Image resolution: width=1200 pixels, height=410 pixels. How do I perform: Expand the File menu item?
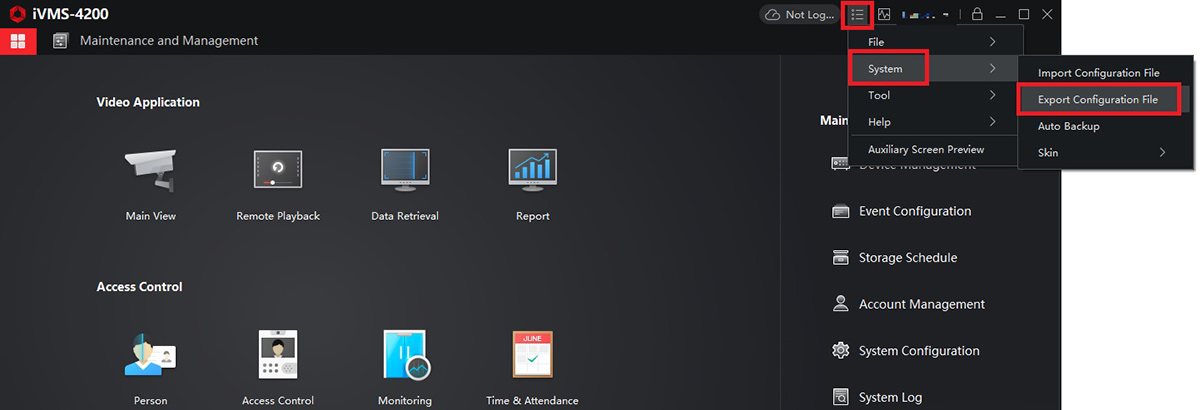[x=935, y=42]
